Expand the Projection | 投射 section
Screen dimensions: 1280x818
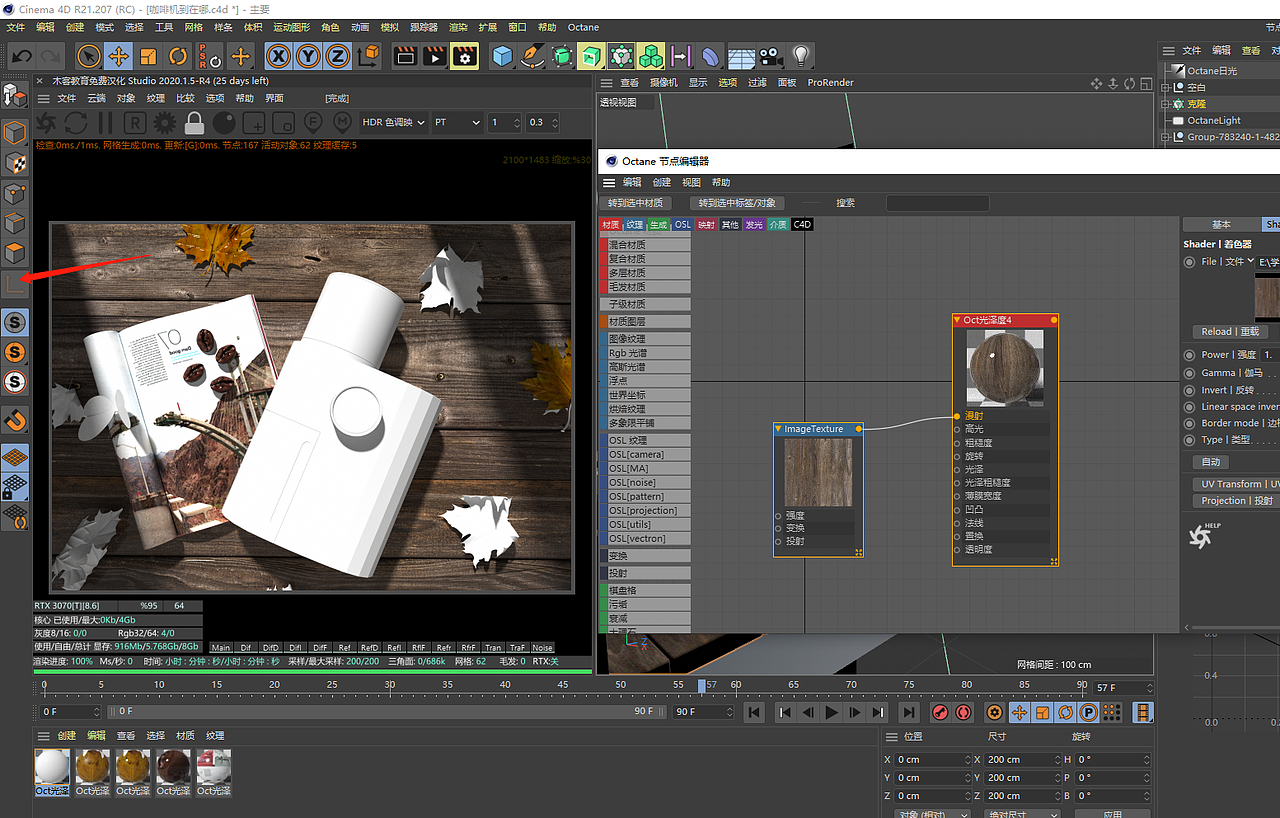(x=1236, y=501)
